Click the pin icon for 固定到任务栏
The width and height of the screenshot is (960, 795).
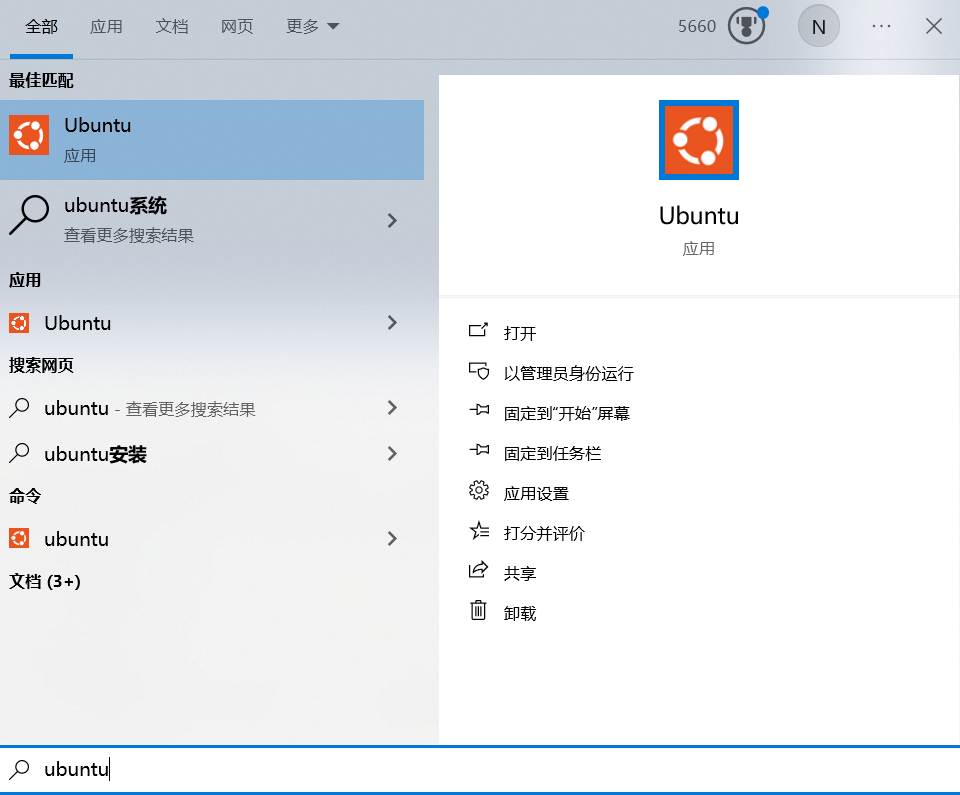[479, 451]
